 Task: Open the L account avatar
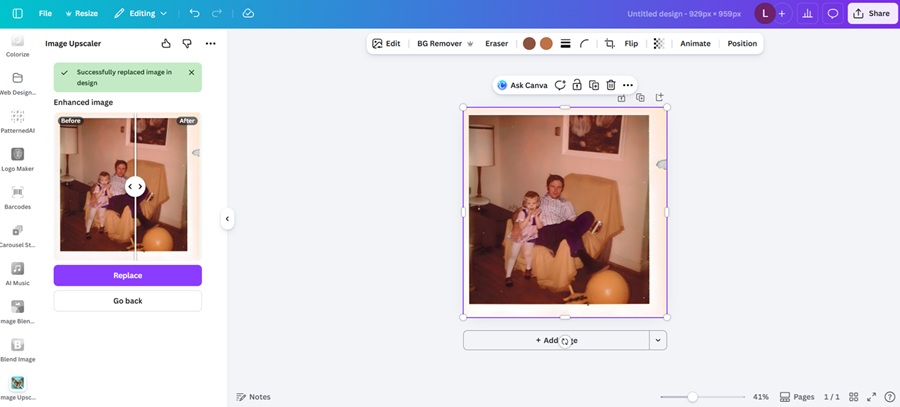pos(765,13)
